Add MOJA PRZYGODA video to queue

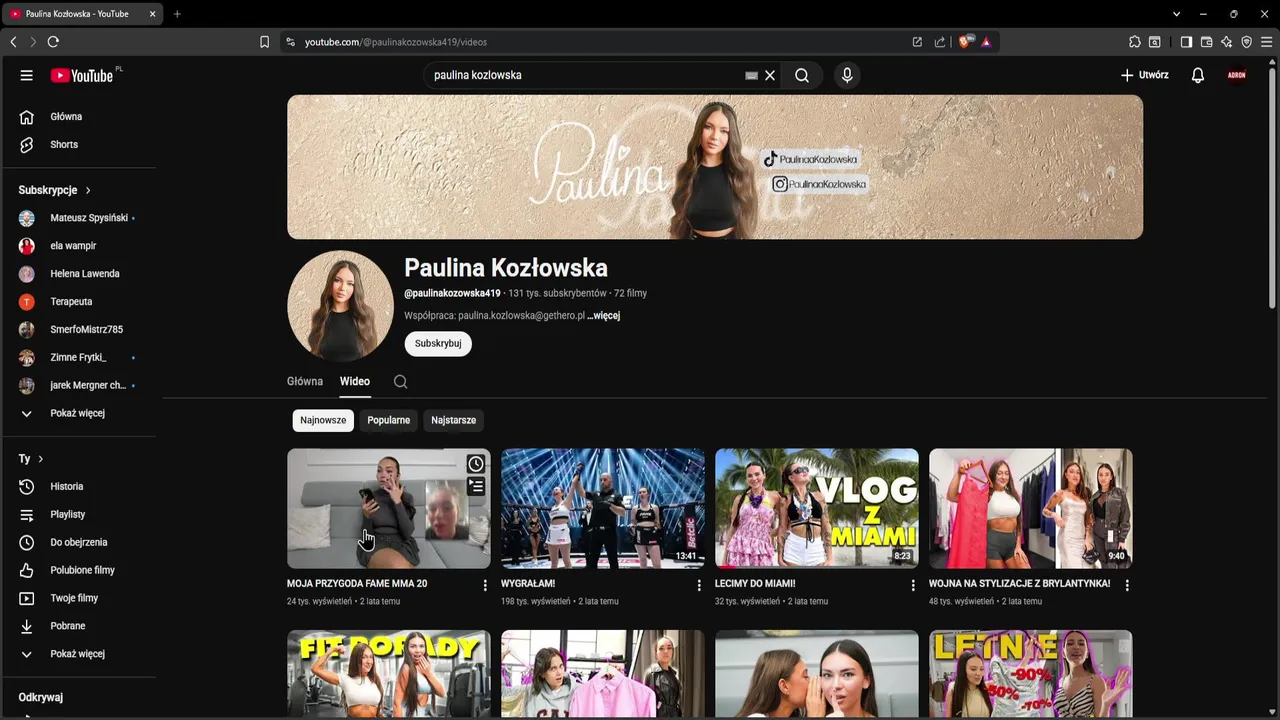click(476, 486)
